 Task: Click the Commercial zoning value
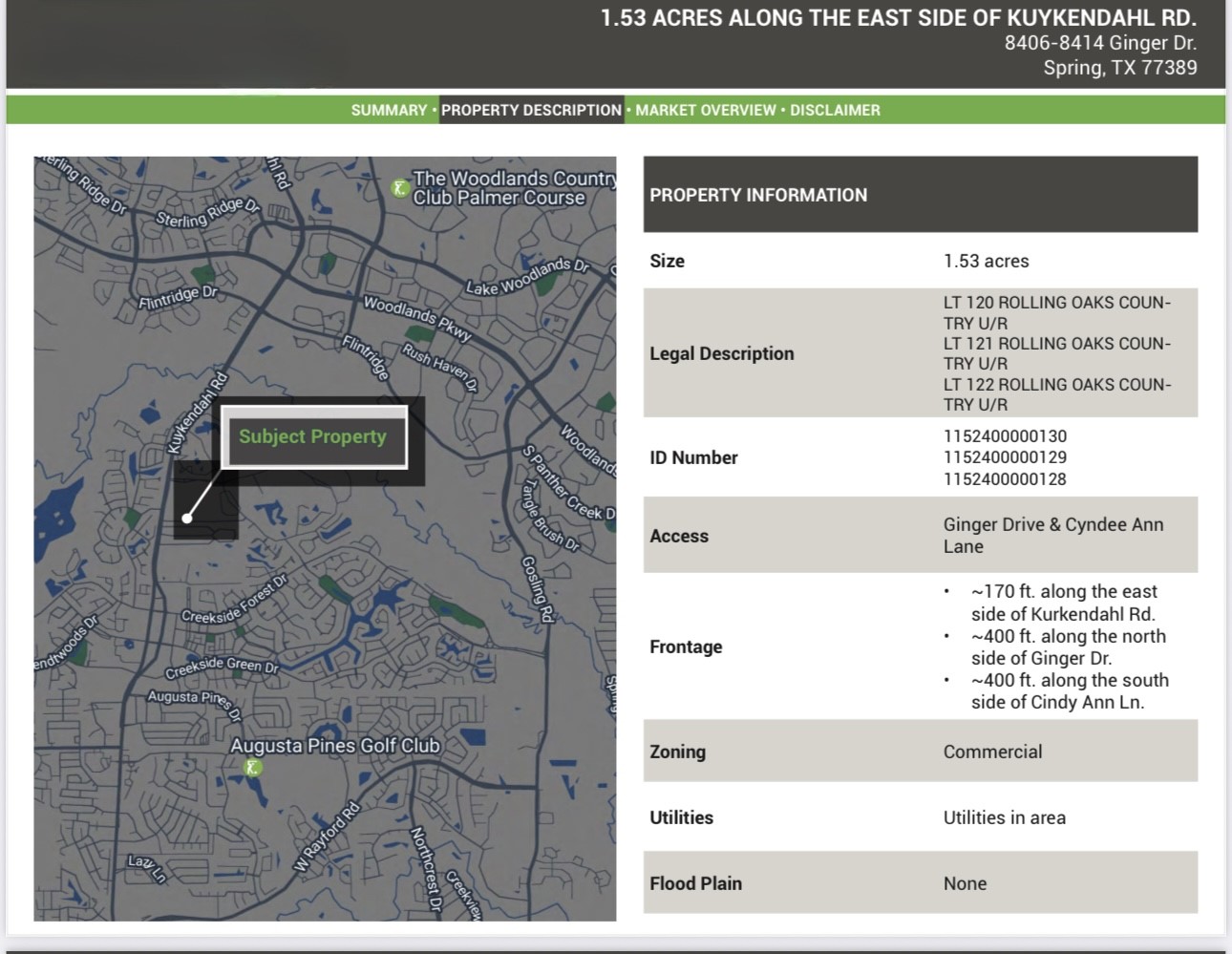click(992, 752)
